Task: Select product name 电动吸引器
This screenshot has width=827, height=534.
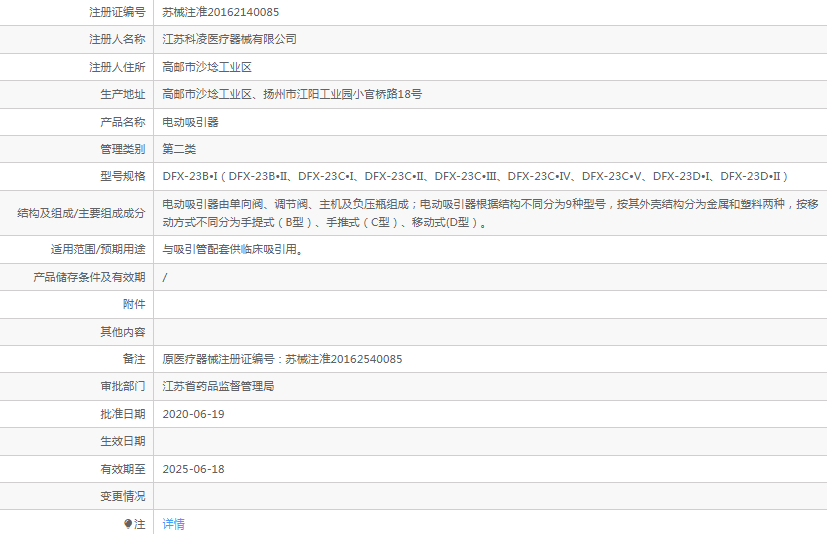Action: pos(190,122)
